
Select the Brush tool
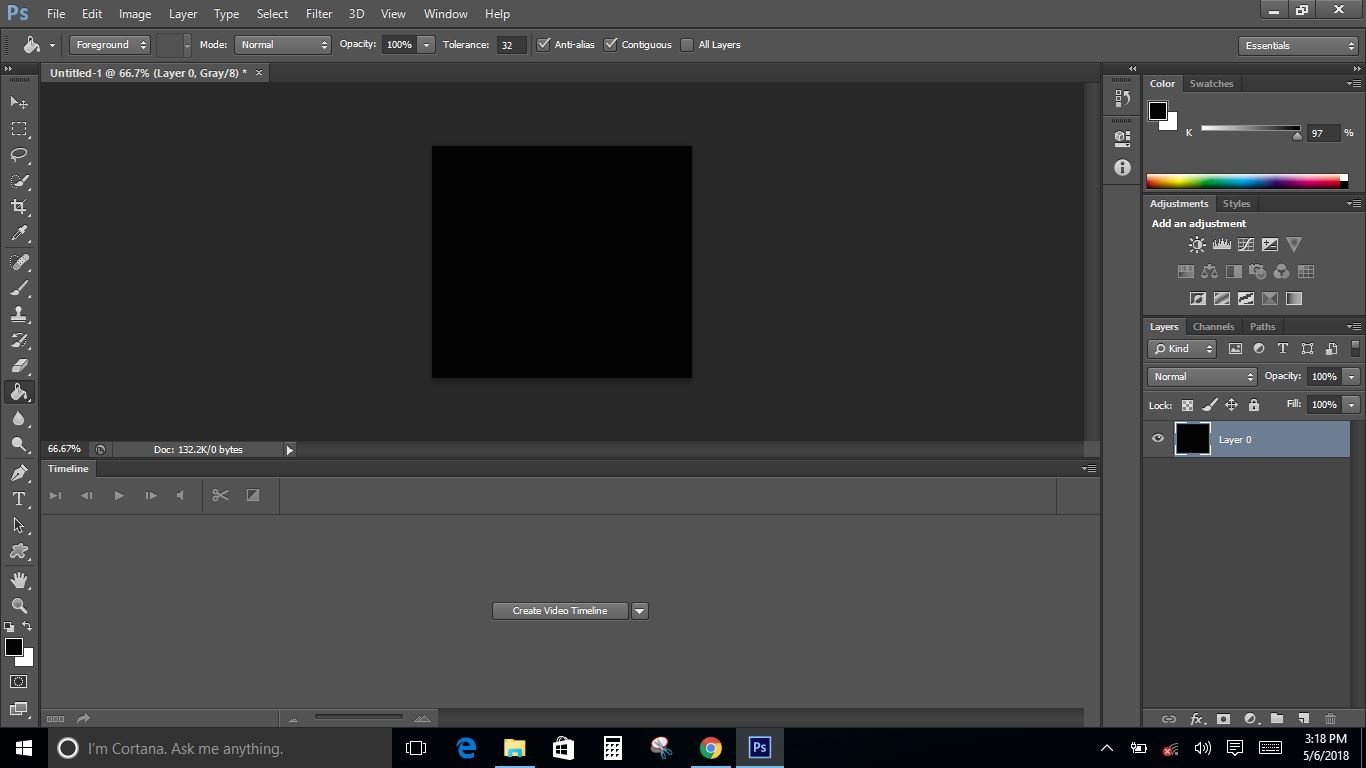point(19,288)
